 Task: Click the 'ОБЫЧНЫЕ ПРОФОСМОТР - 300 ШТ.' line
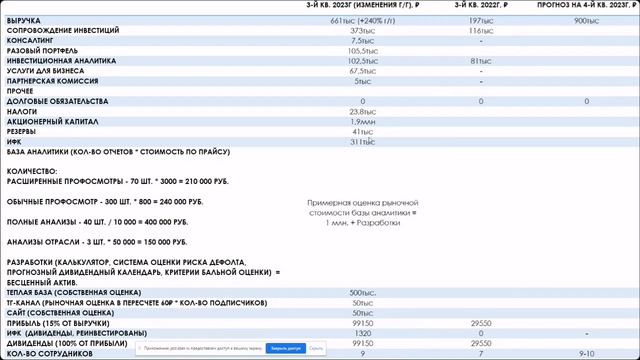[105, 202]
